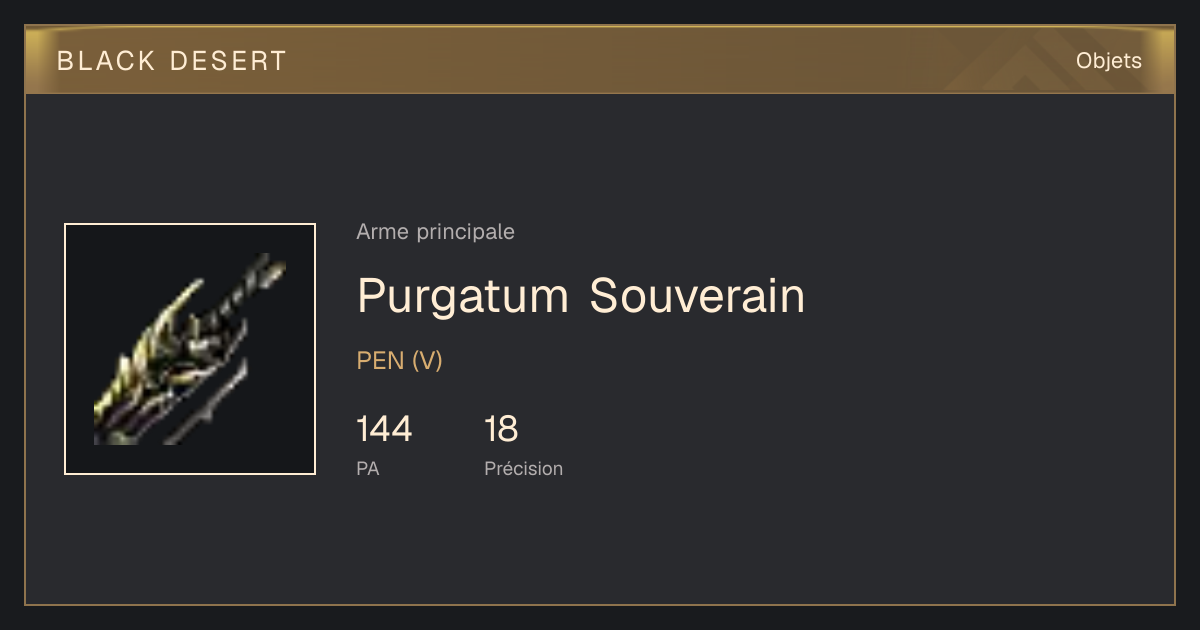The width and height of the screenshot is (1200, 630).
Task: Click the Purgatum Souverain weapon icon
Action: tap(190, 349)
